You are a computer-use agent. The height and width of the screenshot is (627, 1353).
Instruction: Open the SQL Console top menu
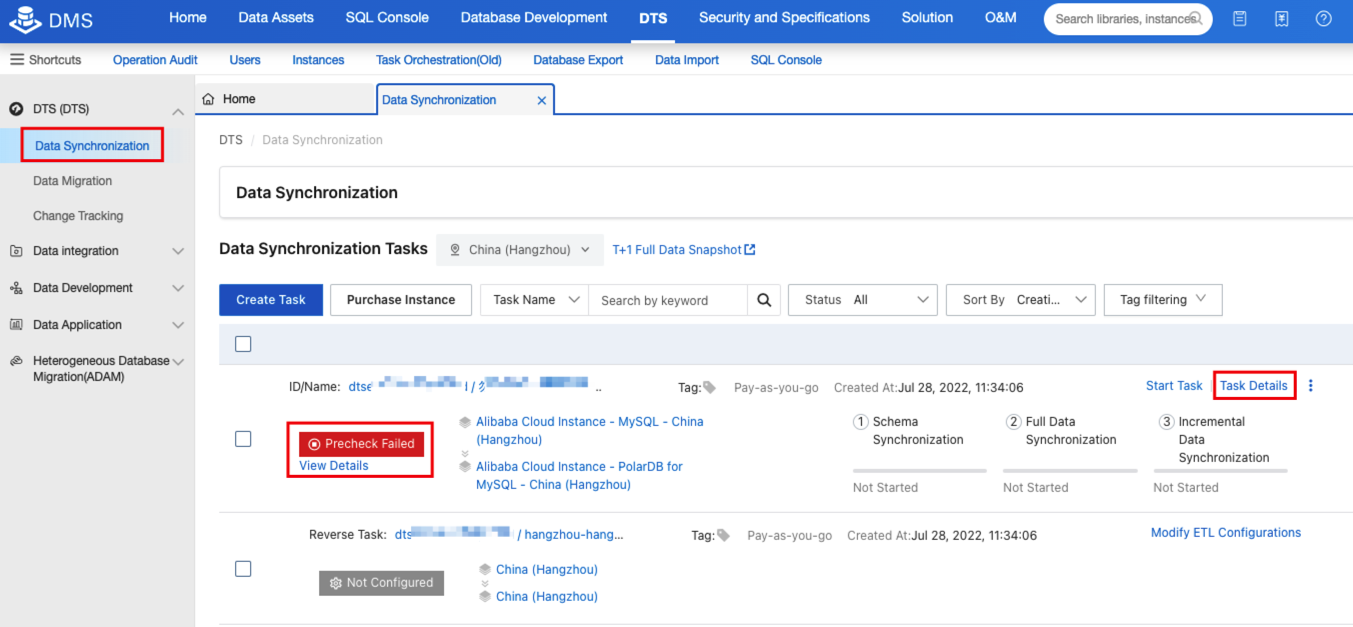[387, 17]
